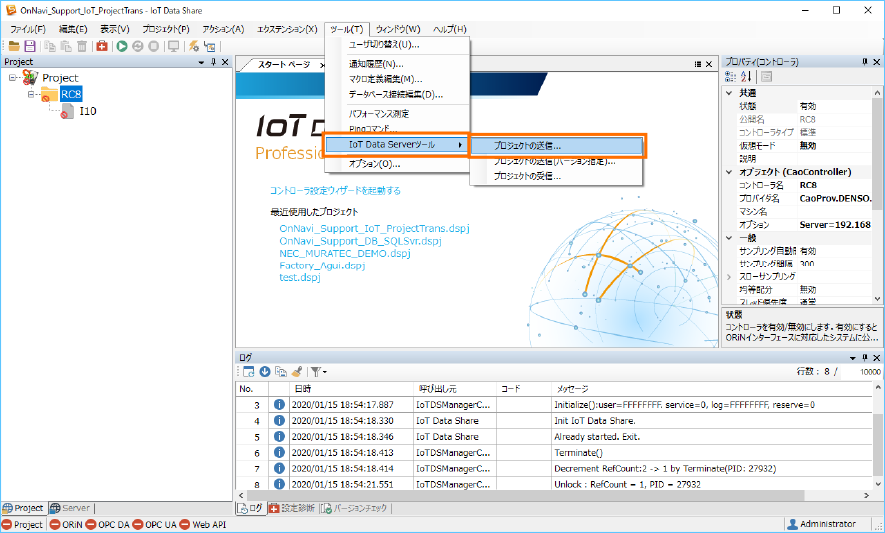Click the categorized view icon in properties
Screen dimensions: 885x533
(731, 77)
